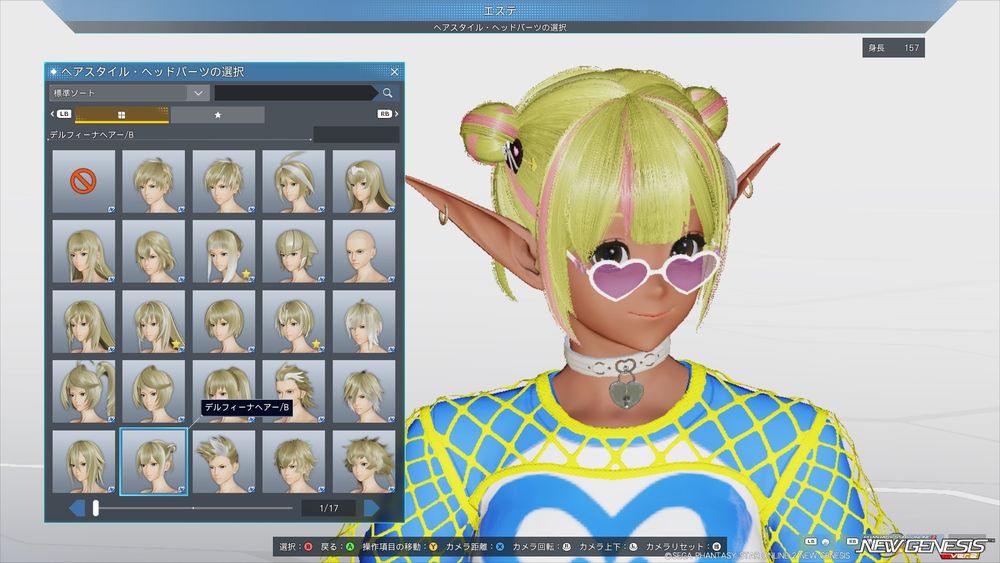
Task: Pick the hairstyle with long white side lock
Action: coord(224,251)
